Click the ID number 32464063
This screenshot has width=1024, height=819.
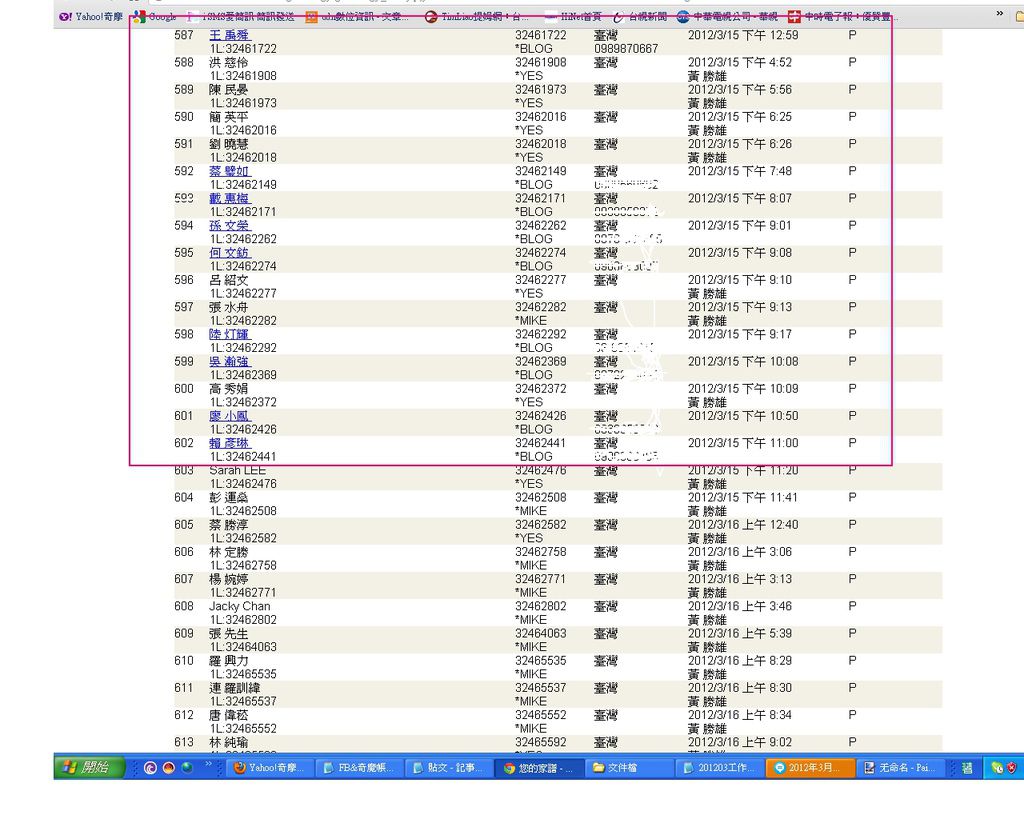coord(541,634)
